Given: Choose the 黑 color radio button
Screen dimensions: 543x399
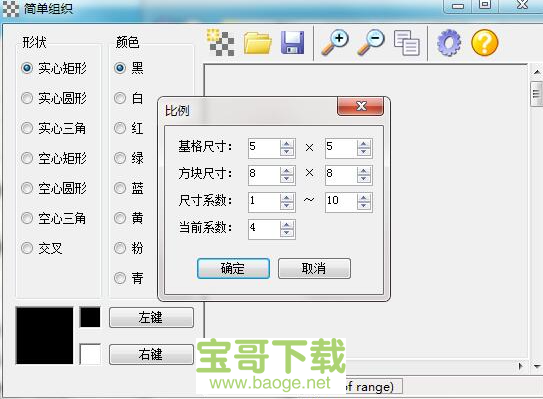Looking at the screenshot, I should pyautogui.click(x=120, y=68).
